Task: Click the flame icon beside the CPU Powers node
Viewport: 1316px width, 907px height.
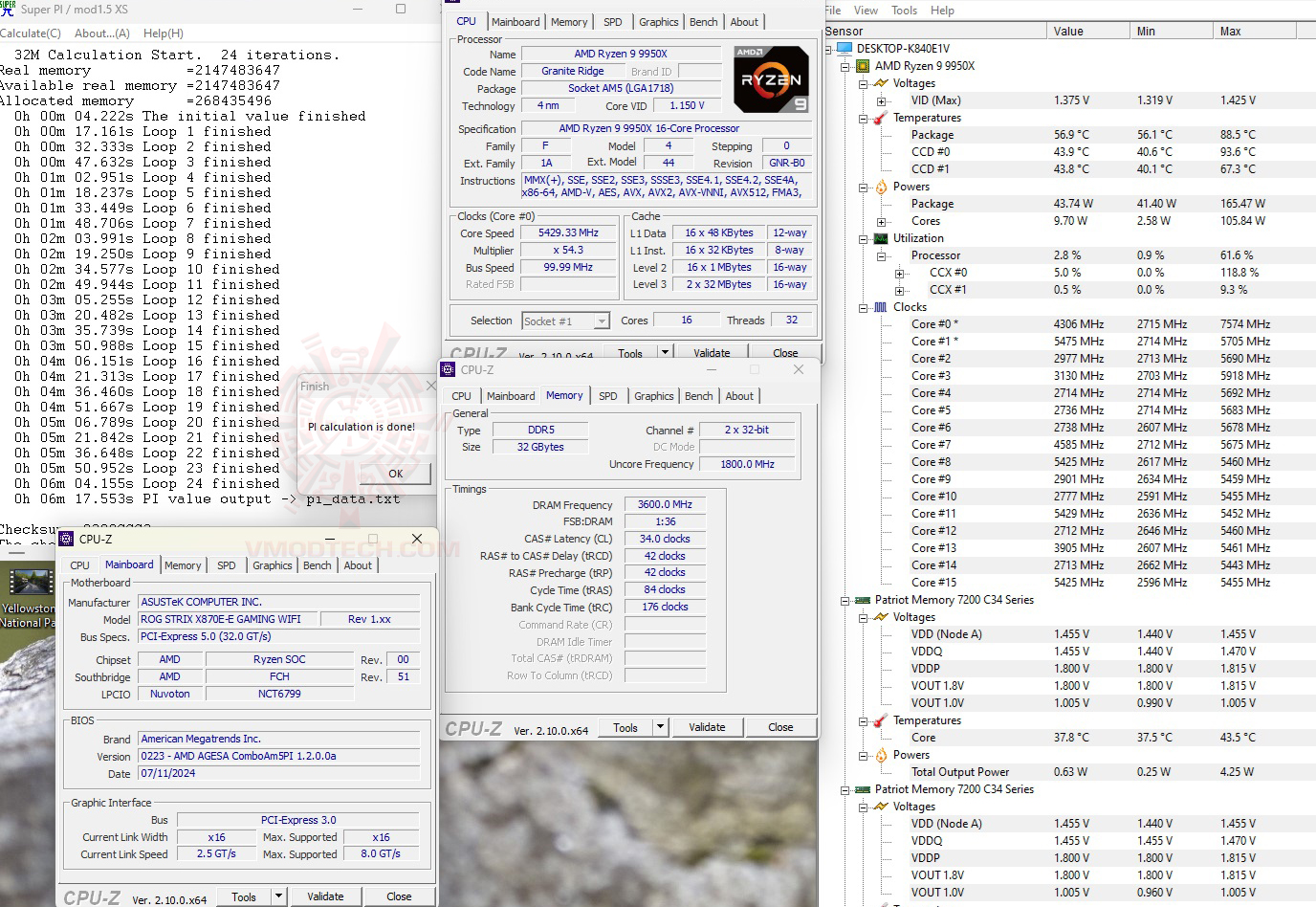Action: (x=881, y=187)
